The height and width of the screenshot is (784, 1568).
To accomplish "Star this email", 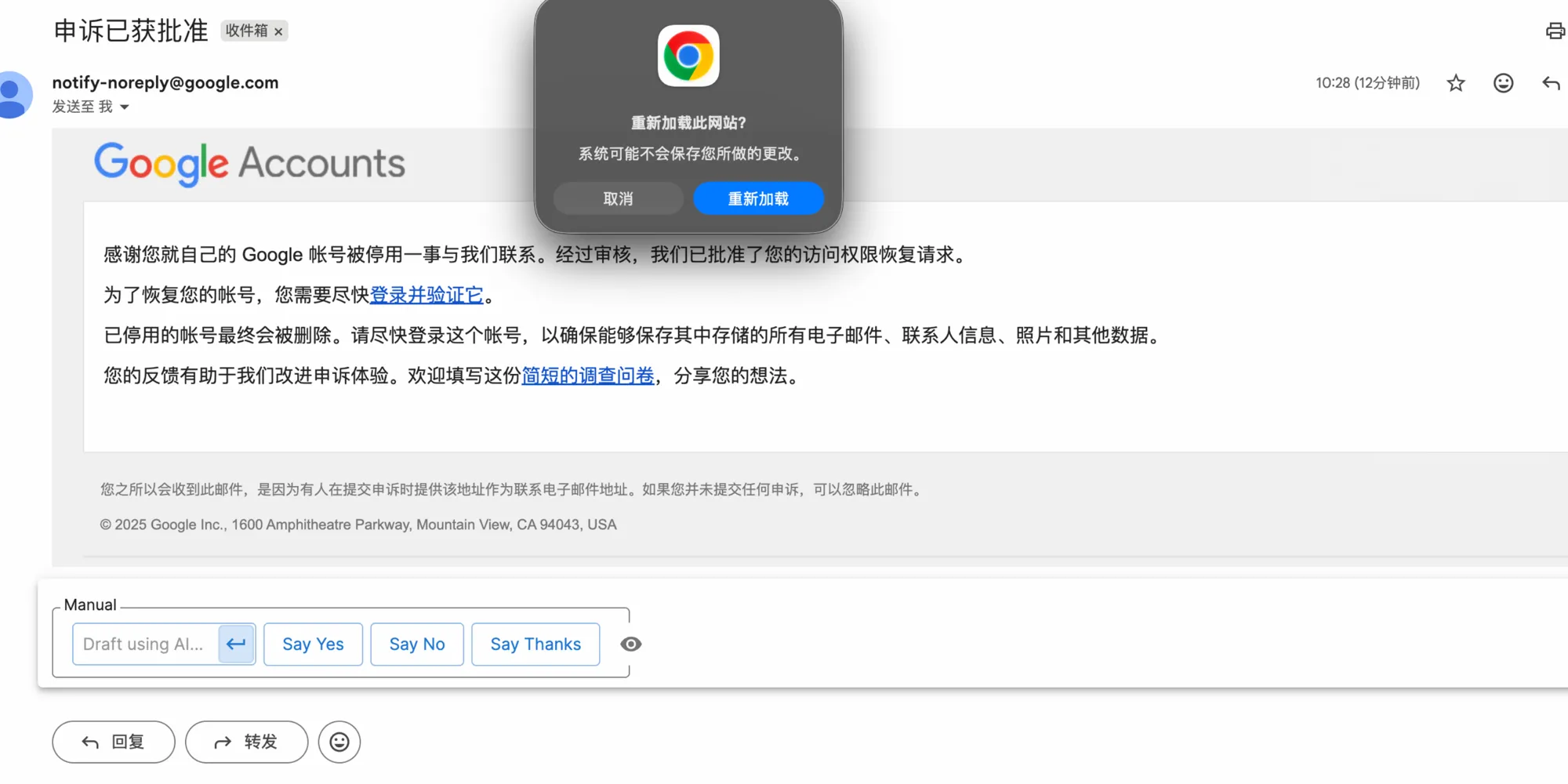I will pos(1456,83).
